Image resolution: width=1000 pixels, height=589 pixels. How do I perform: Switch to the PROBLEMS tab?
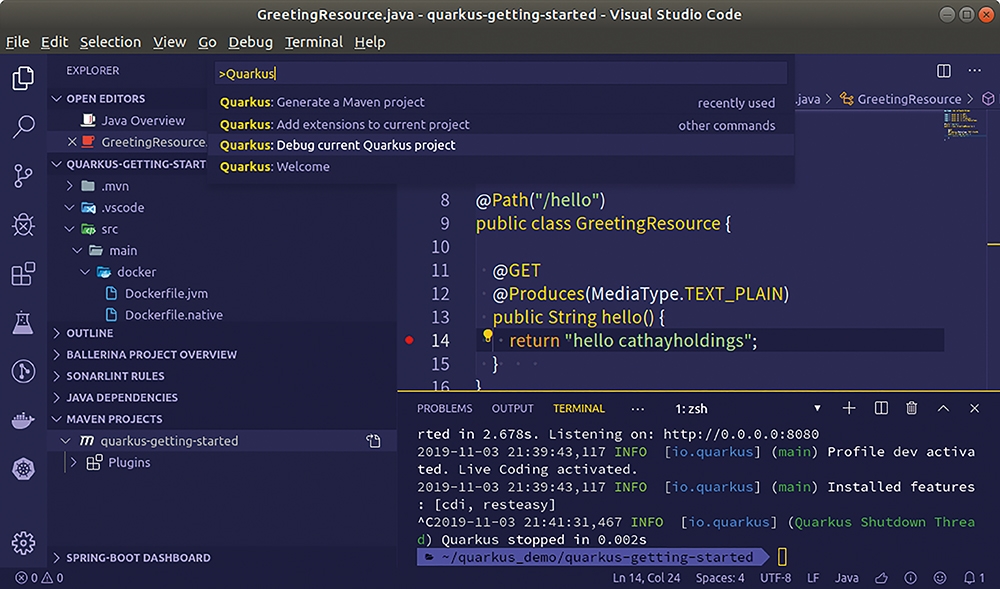tap(444, 408)
